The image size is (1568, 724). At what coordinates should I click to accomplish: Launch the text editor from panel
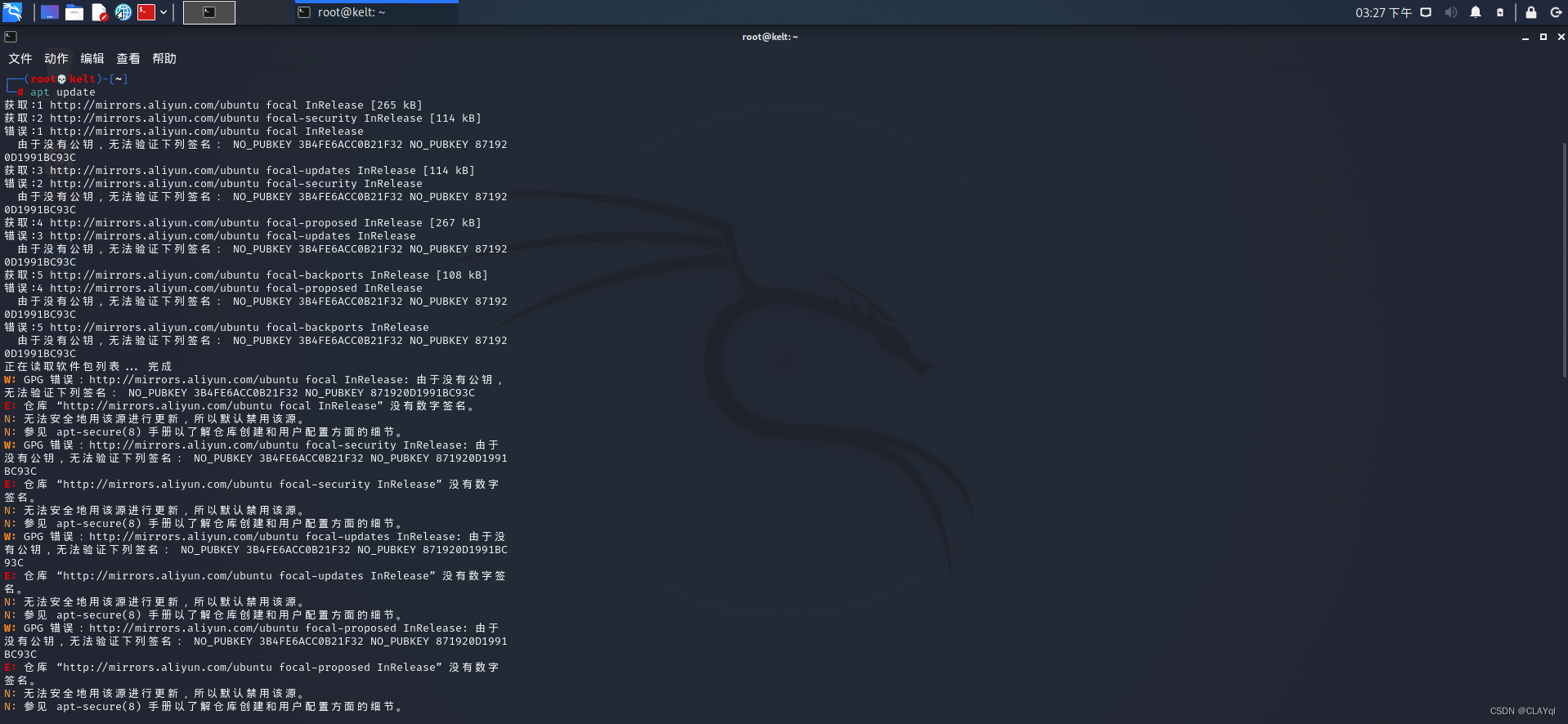pos(99,12)
